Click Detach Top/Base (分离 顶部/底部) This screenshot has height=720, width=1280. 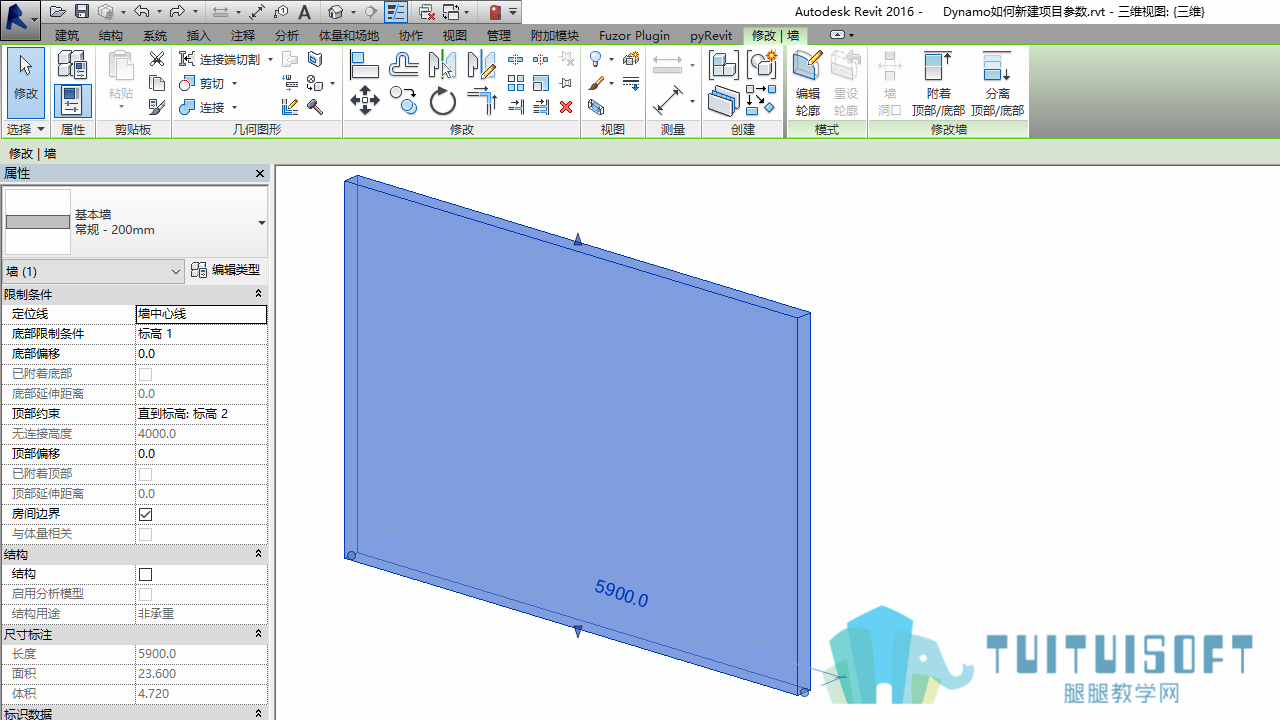click(x=997, y=83)
